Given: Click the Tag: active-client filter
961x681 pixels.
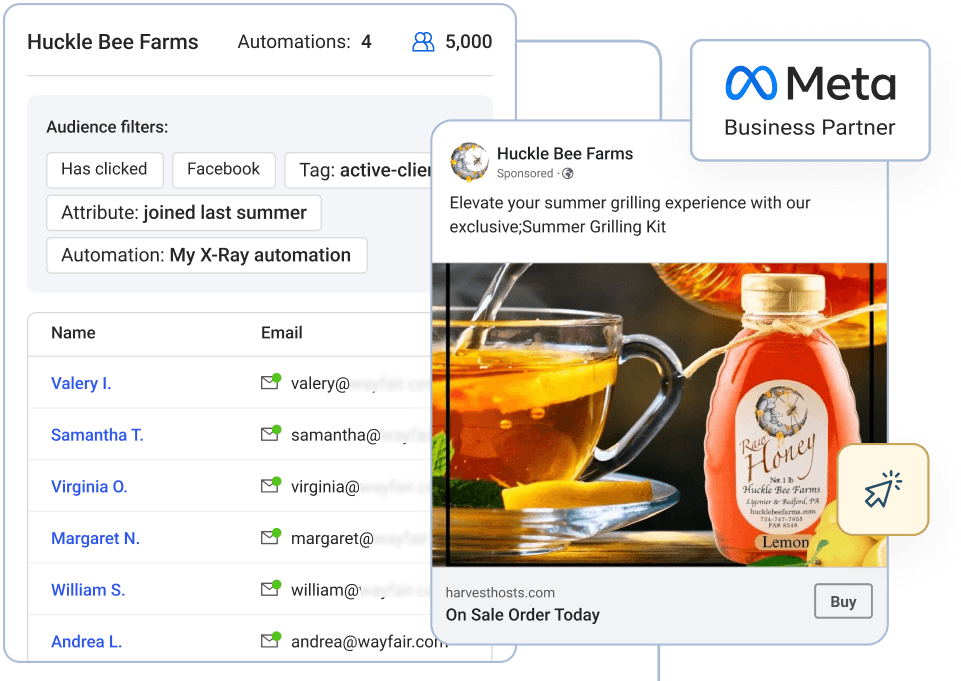Looking at the screenshot, I should (x=359, y=170).
